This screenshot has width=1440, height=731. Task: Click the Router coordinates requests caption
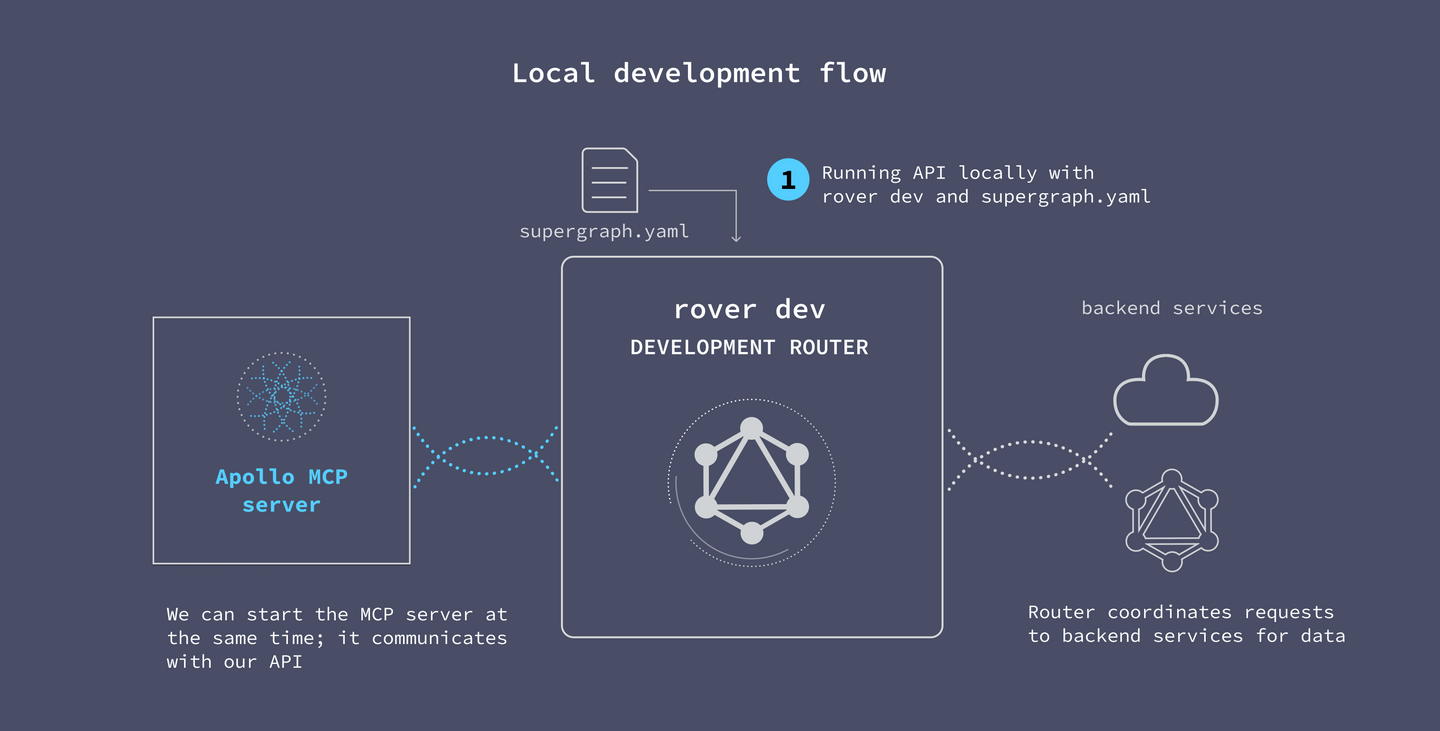pos(1186,624)
